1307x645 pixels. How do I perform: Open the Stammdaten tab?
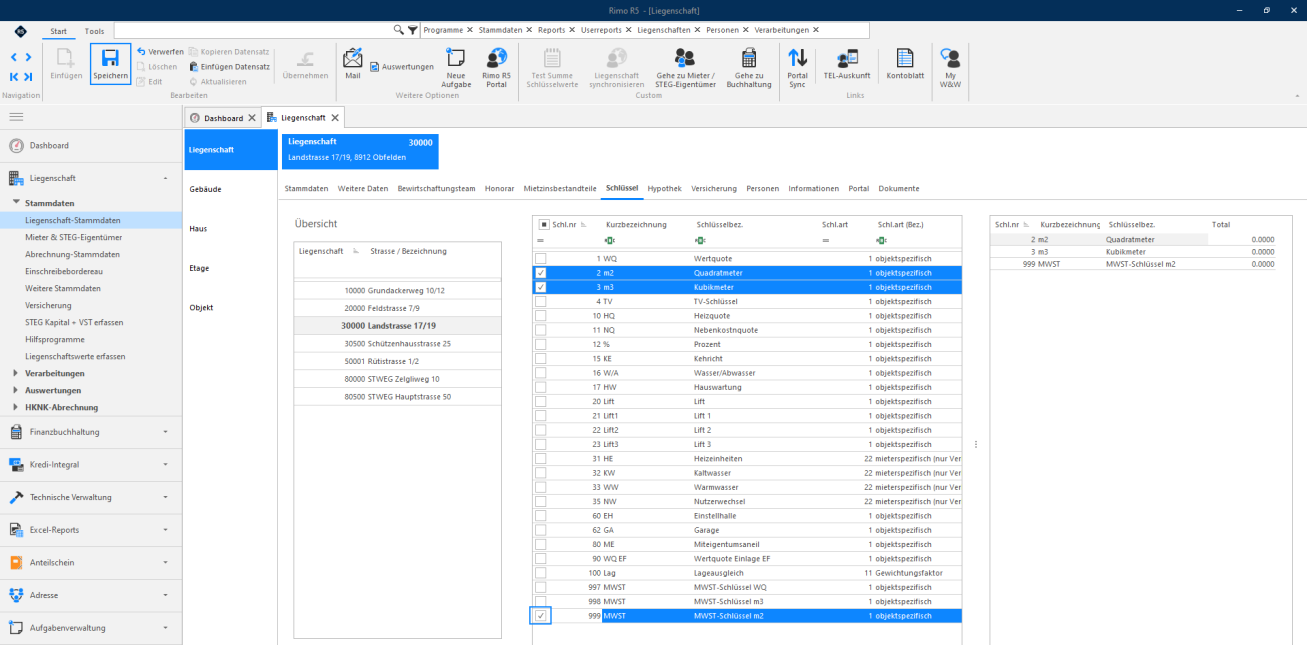pos(306,188)
